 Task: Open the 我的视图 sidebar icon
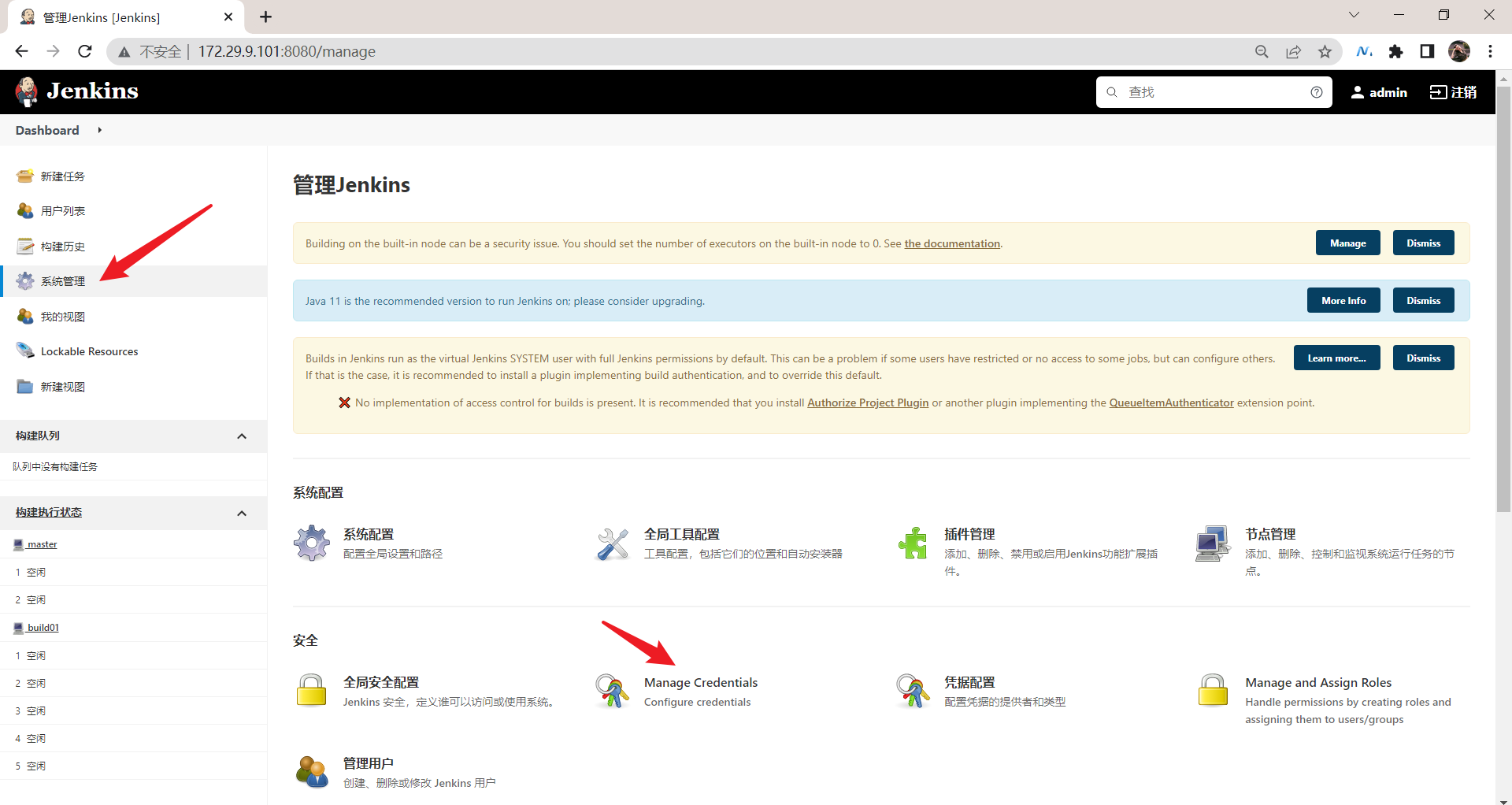pos(25,316)
